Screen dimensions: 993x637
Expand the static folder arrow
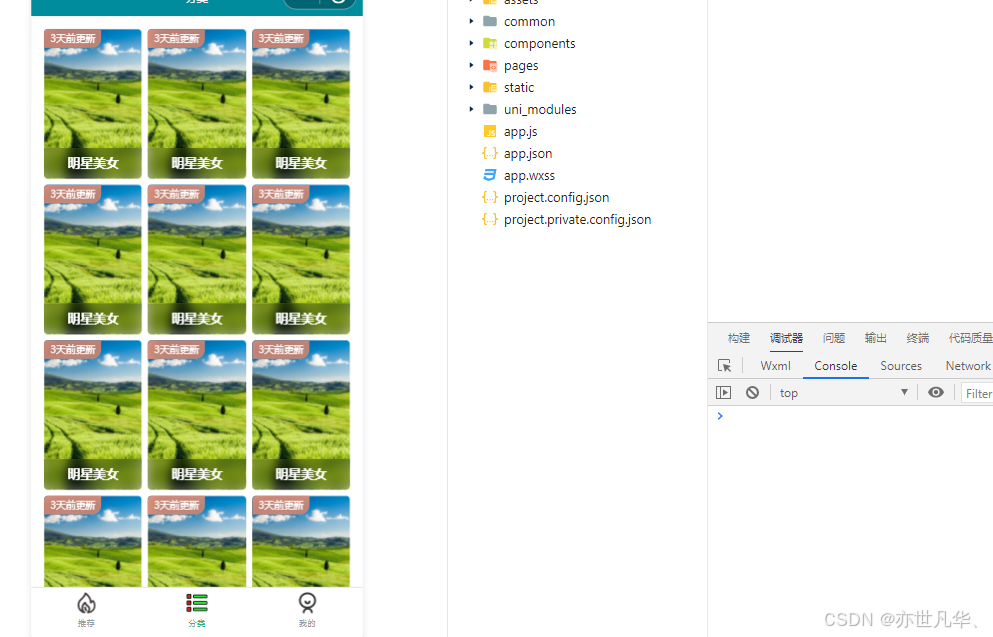(x=471, y=87)
